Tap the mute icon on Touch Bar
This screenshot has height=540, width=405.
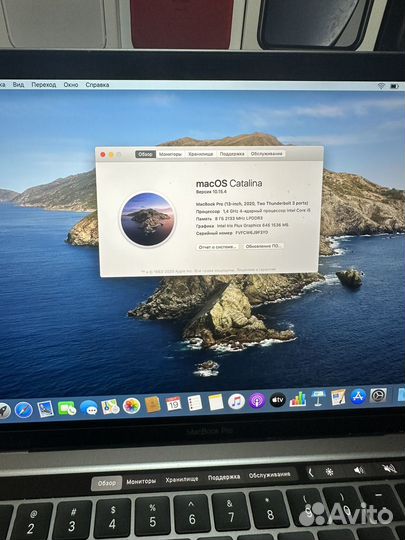[389, 468]
